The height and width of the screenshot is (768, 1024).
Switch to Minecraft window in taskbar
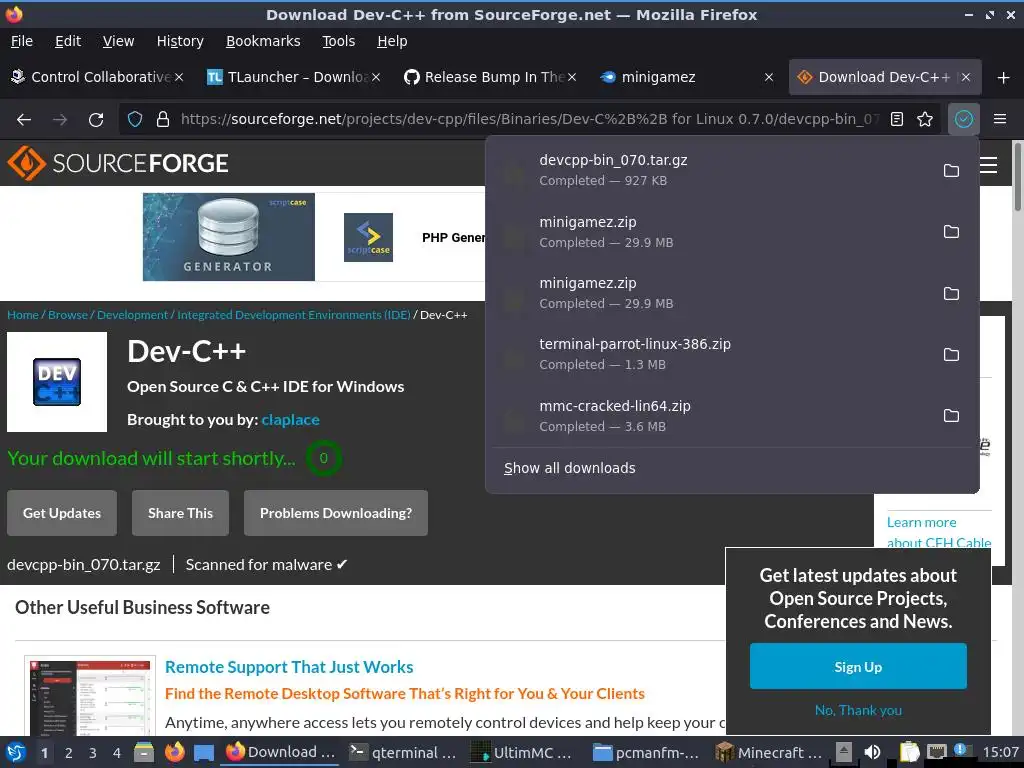click(769, 752)
